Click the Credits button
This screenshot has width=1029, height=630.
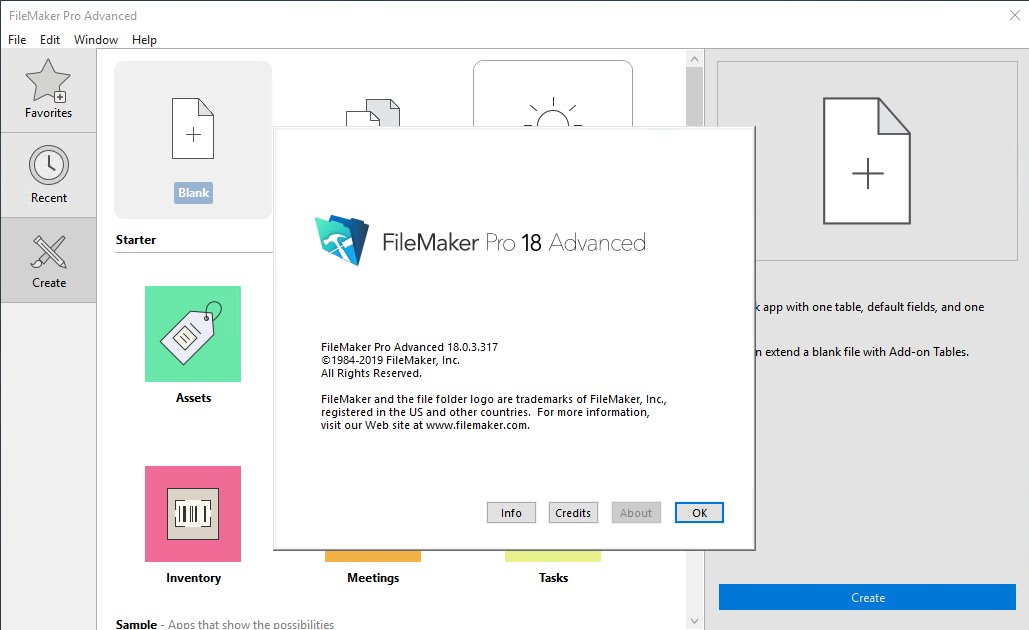(573, 513)
